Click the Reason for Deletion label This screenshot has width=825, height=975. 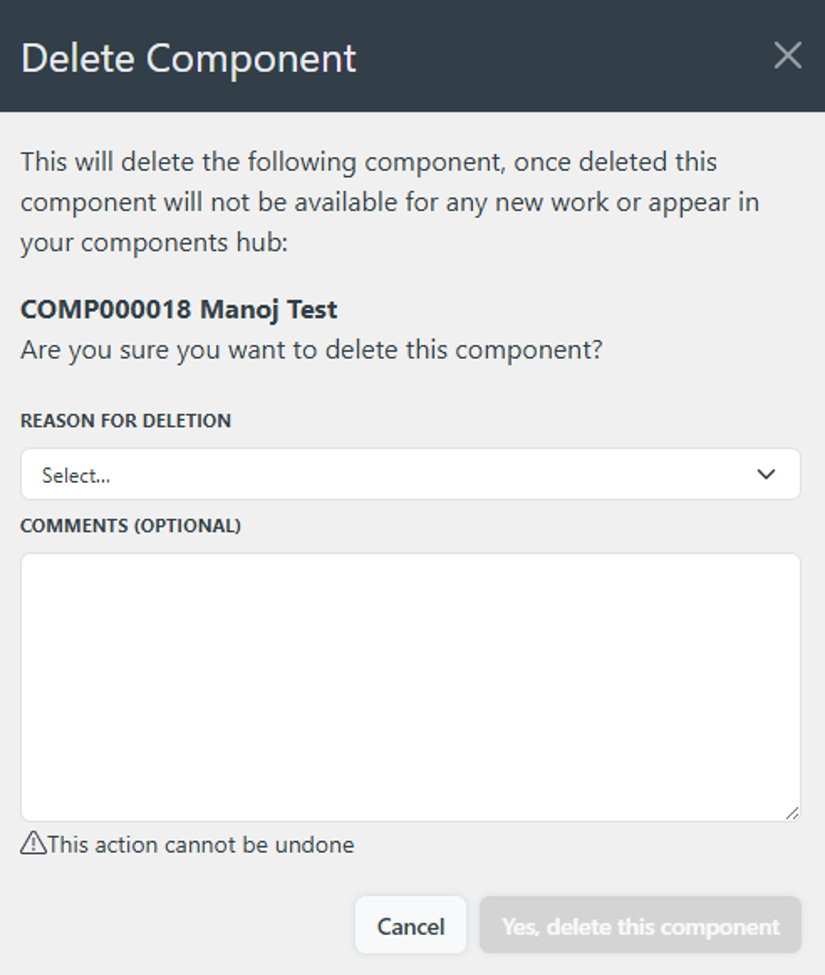click(x=125, y=421)
